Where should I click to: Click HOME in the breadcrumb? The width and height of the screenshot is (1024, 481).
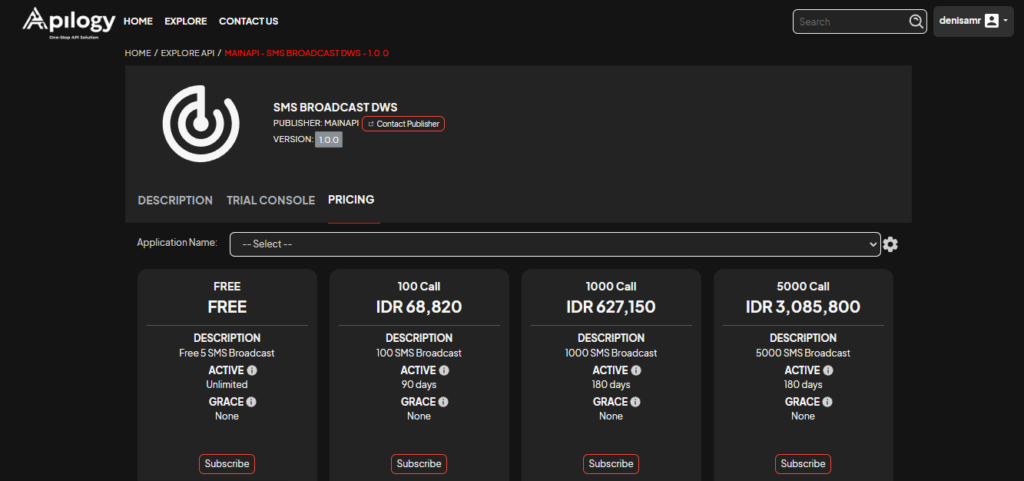(x=138, y=53)
